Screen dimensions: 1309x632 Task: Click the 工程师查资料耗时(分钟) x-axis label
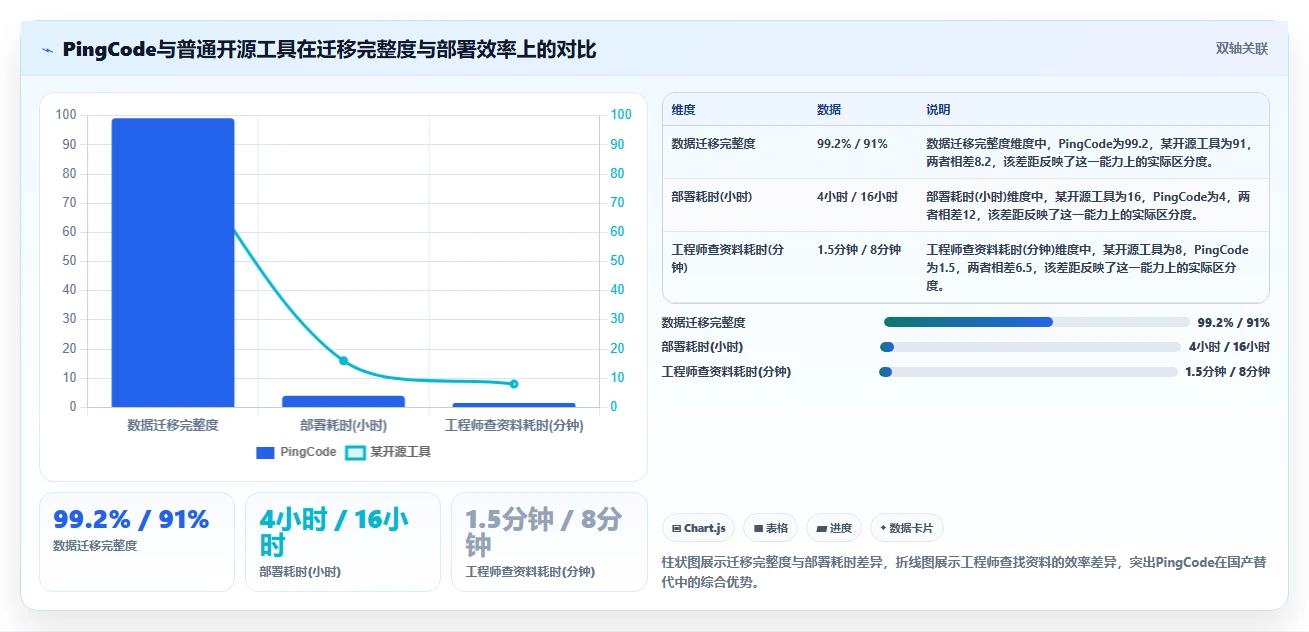pos(514,425)
